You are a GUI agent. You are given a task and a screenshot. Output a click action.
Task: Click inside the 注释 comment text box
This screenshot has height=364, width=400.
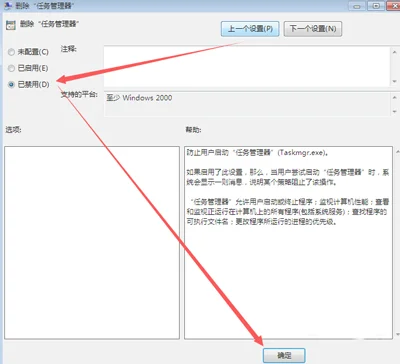247,67
